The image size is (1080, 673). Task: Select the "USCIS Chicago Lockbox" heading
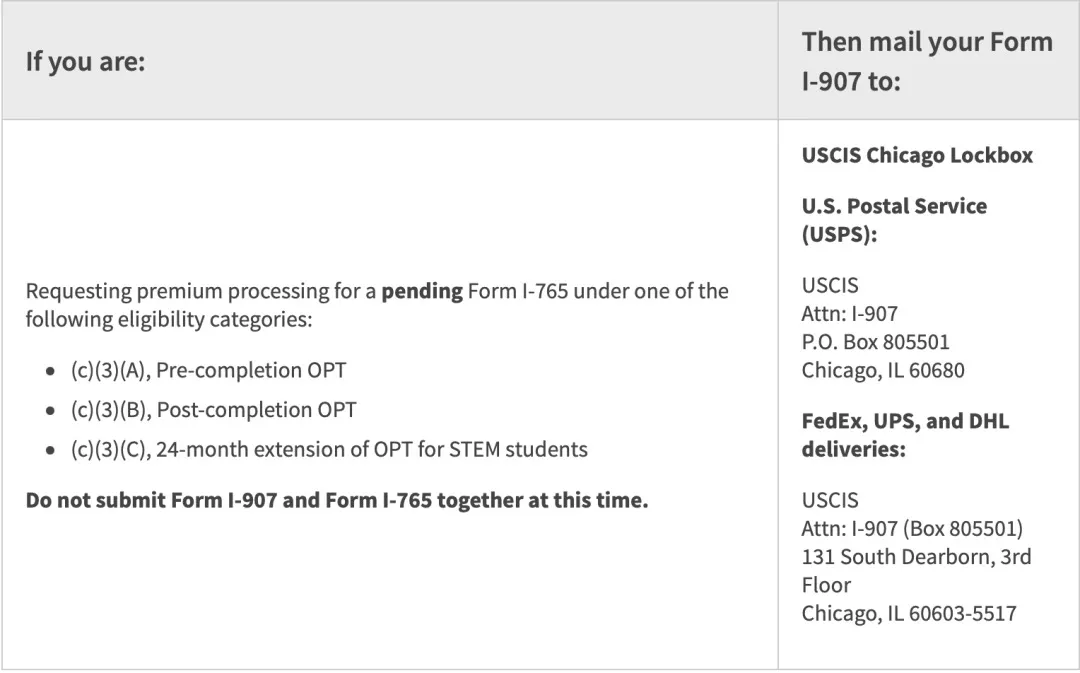tap(917, 155)
